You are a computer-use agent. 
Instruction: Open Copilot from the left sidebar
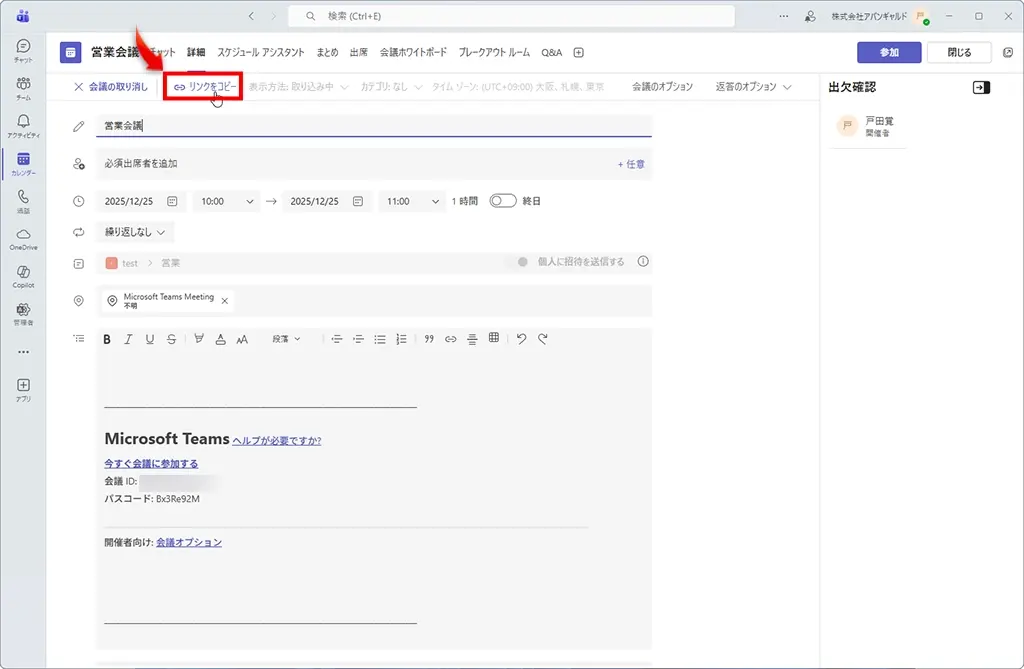click(23, 276)
